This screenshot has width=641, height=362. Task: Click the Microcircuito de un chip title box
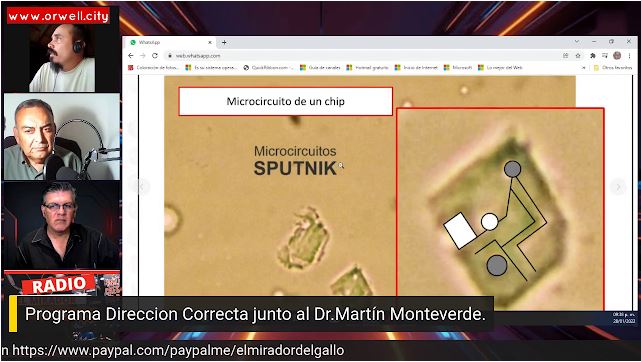click(285, 101)
